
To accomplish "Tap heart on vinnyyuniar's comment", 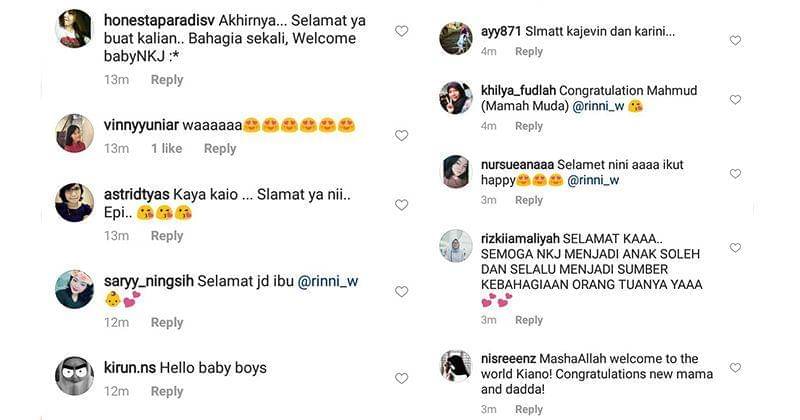I will [401, 135].
